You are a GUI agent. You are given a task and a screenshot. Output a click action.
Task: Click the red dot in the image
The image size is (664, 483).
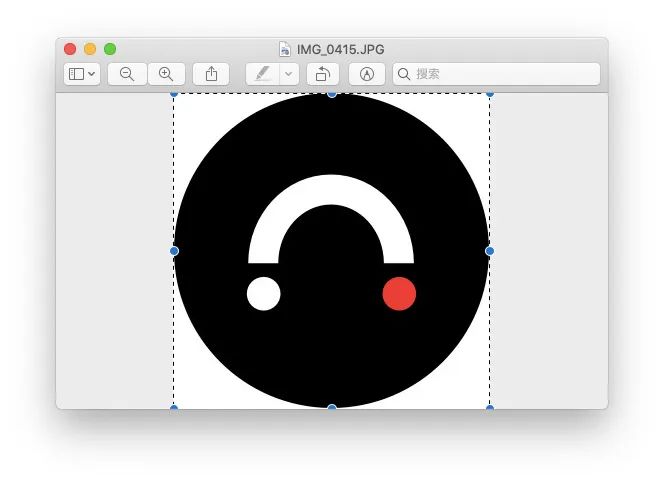[399, 294]
